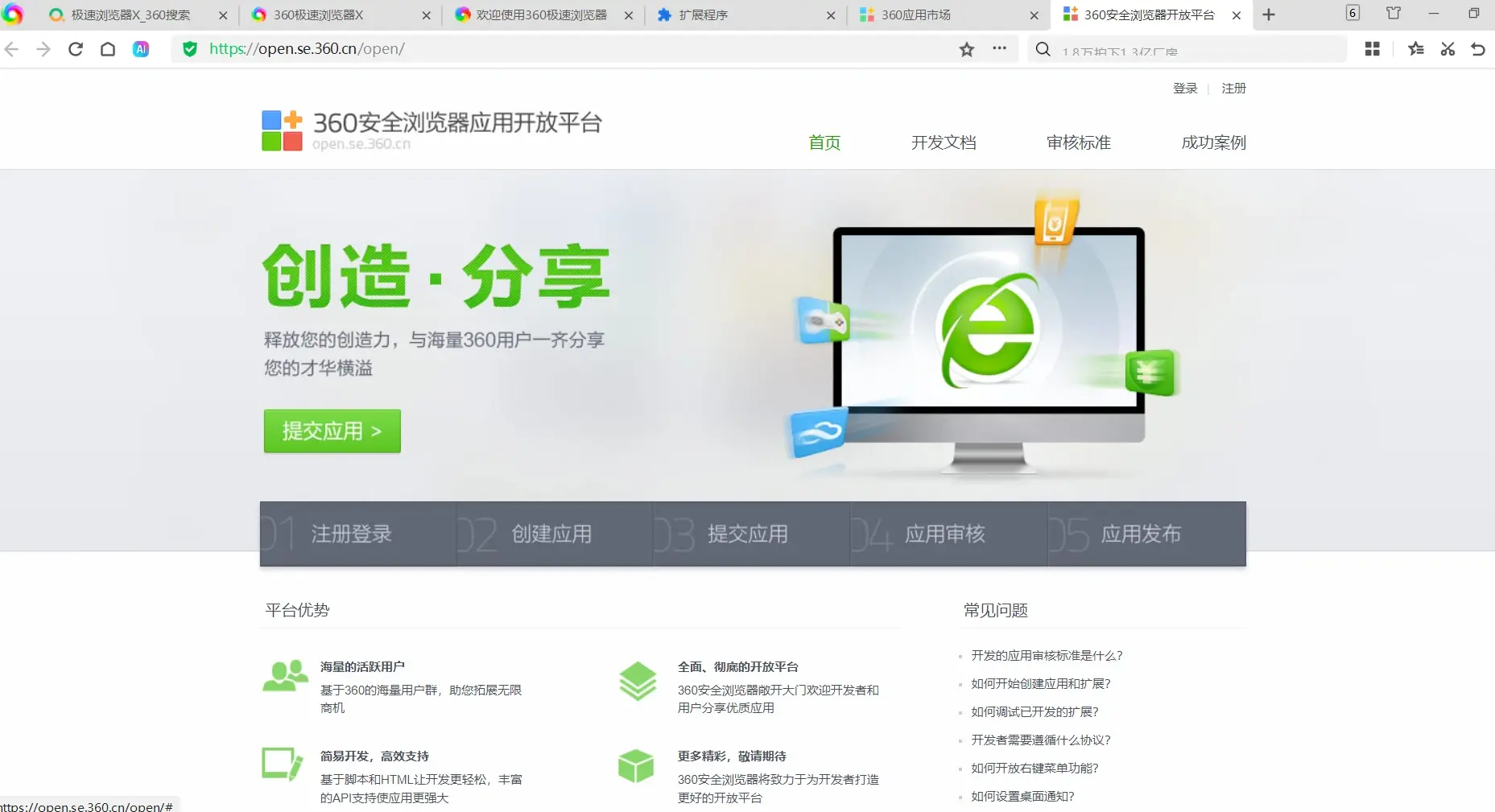Open FAQ 如何开始创建应用和扩展?
1495x812 pixels.
pyautogui.click(x=1041, y=684)
